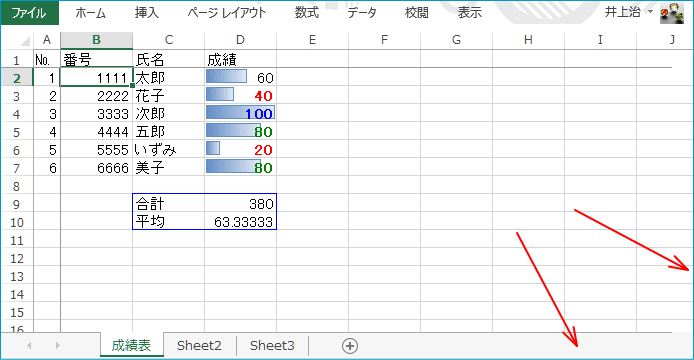Image resolution: width=694 pixels, height=360 pixels.
Task: Select the cell containing 4444
Action: [96, 132]
